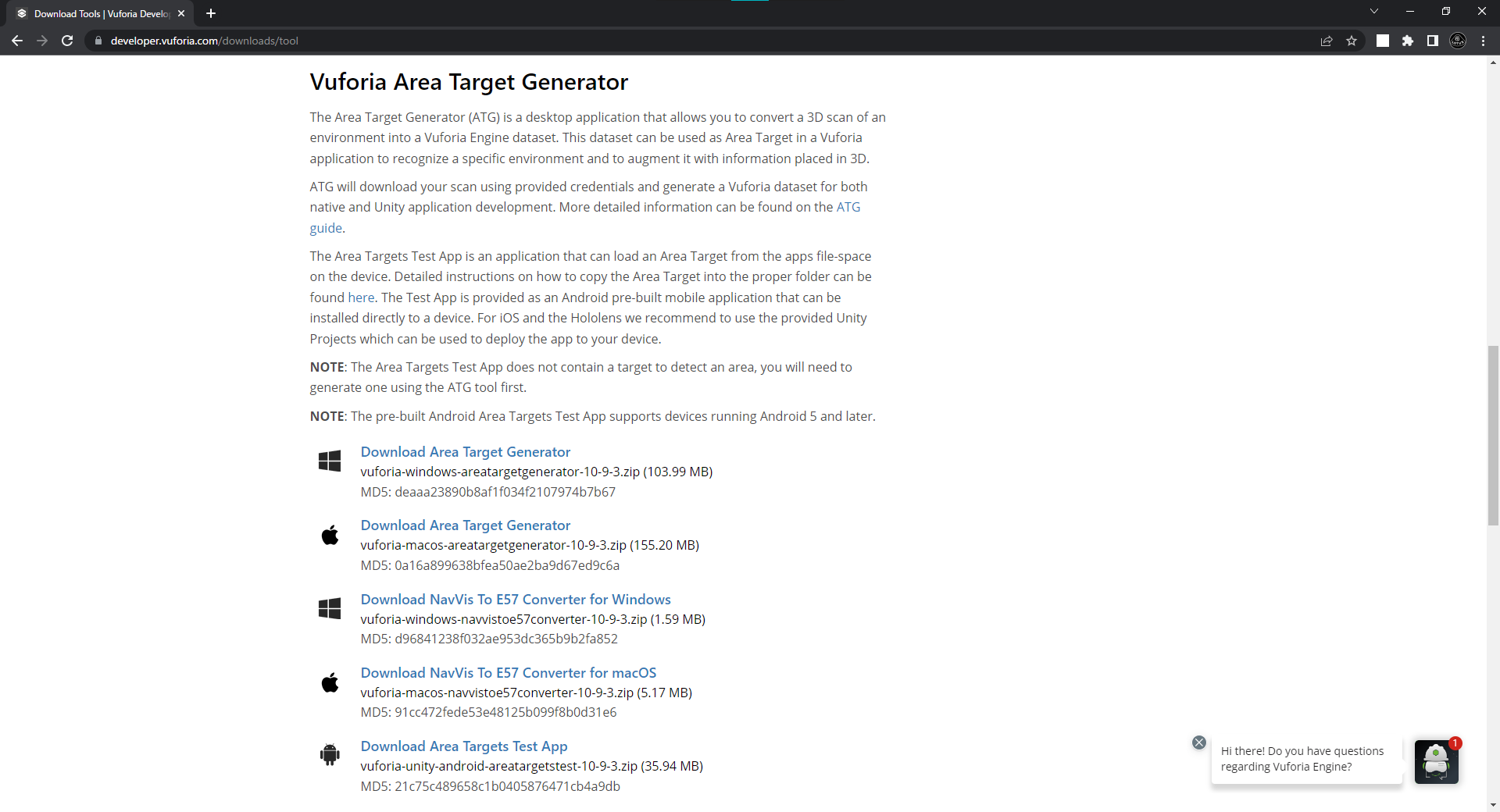The image size is (1500, 812).
Task: Open a new browser tab
Action: click(211, 13)
